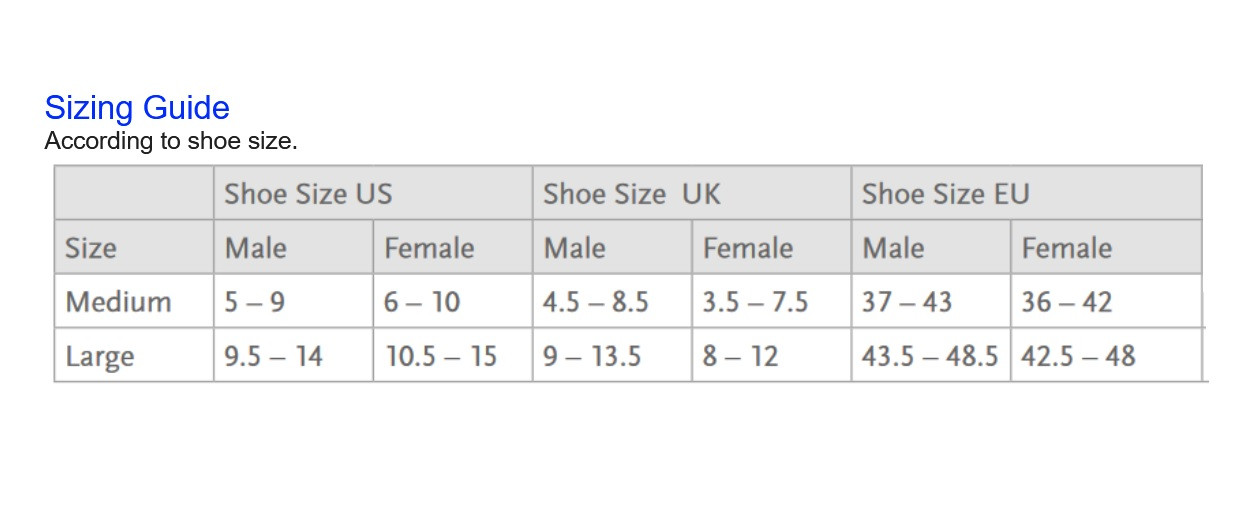Click the Female header under Shoe Size US
1247x506 pixels.
pos(453,247)
